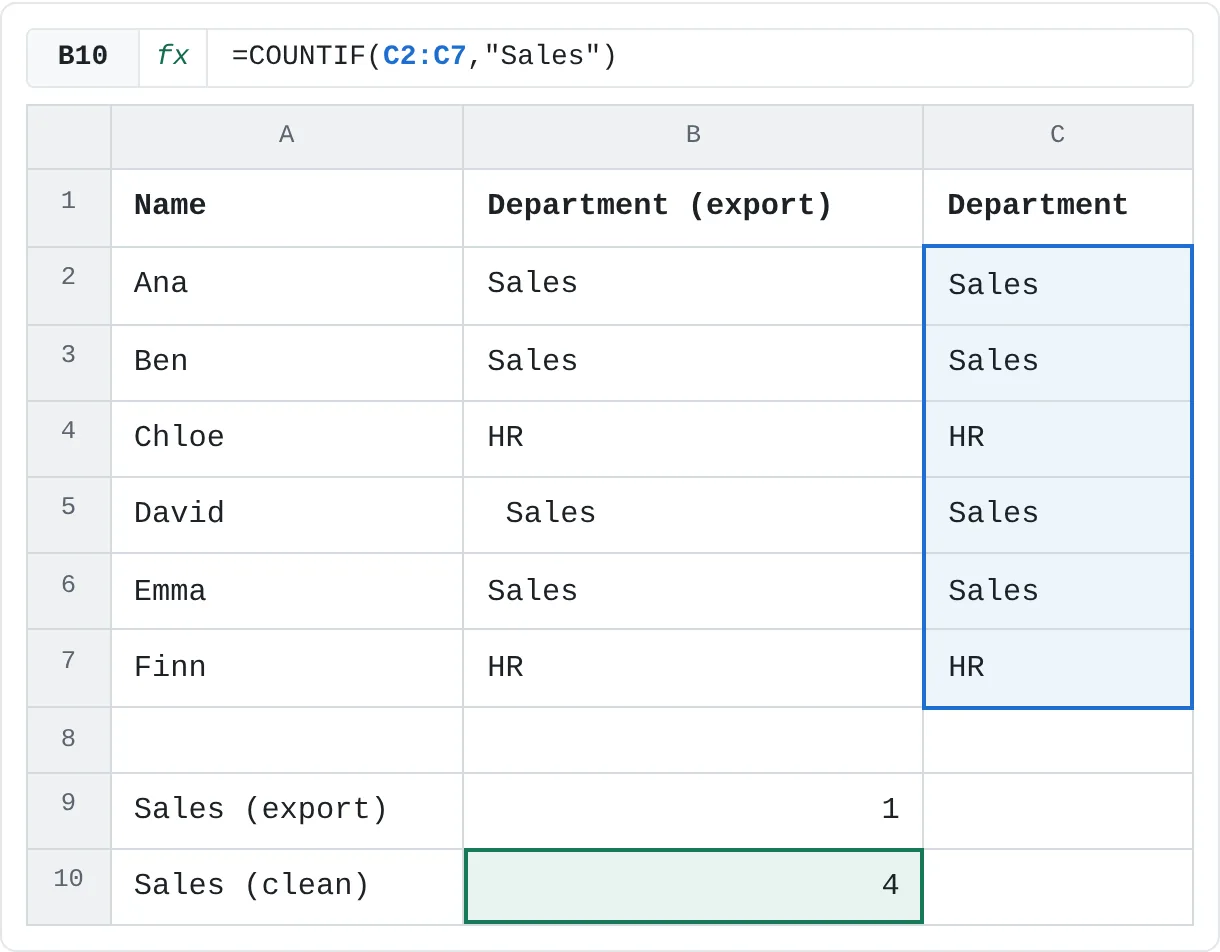The image size is (1220, 952).
Task: Click Emma's Sales cell in column B
Action: coord(693,590)
